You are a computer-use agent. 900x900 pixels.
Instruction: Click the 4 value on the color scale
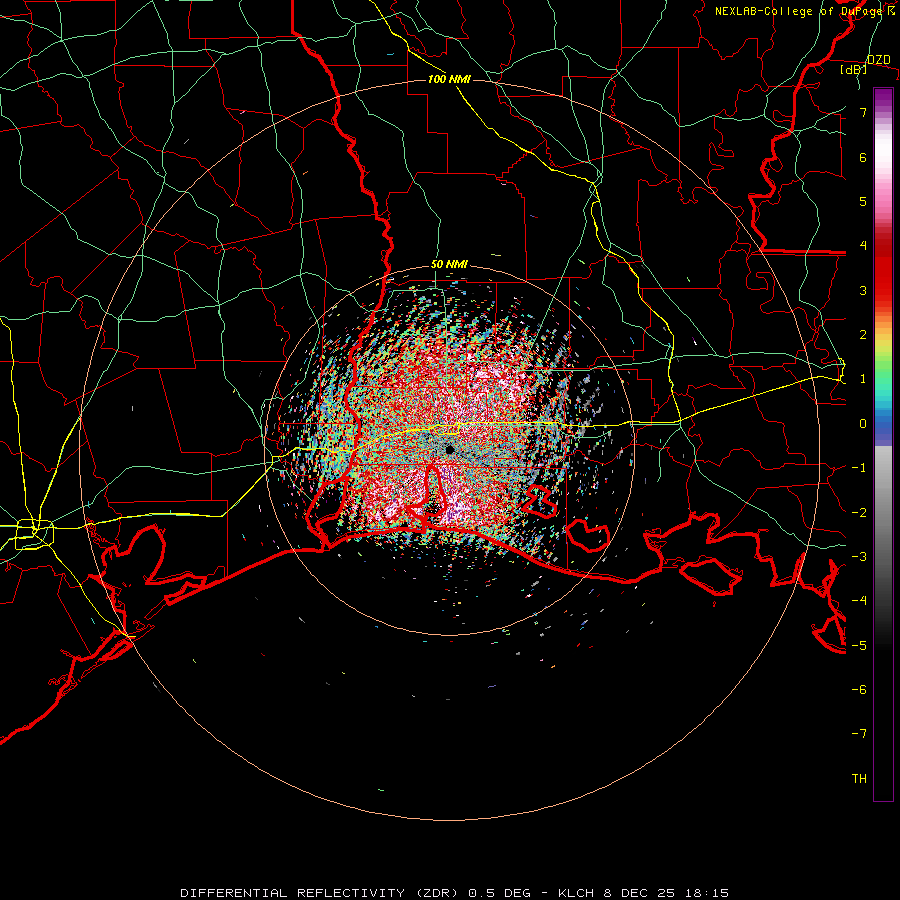click(863, 246)
